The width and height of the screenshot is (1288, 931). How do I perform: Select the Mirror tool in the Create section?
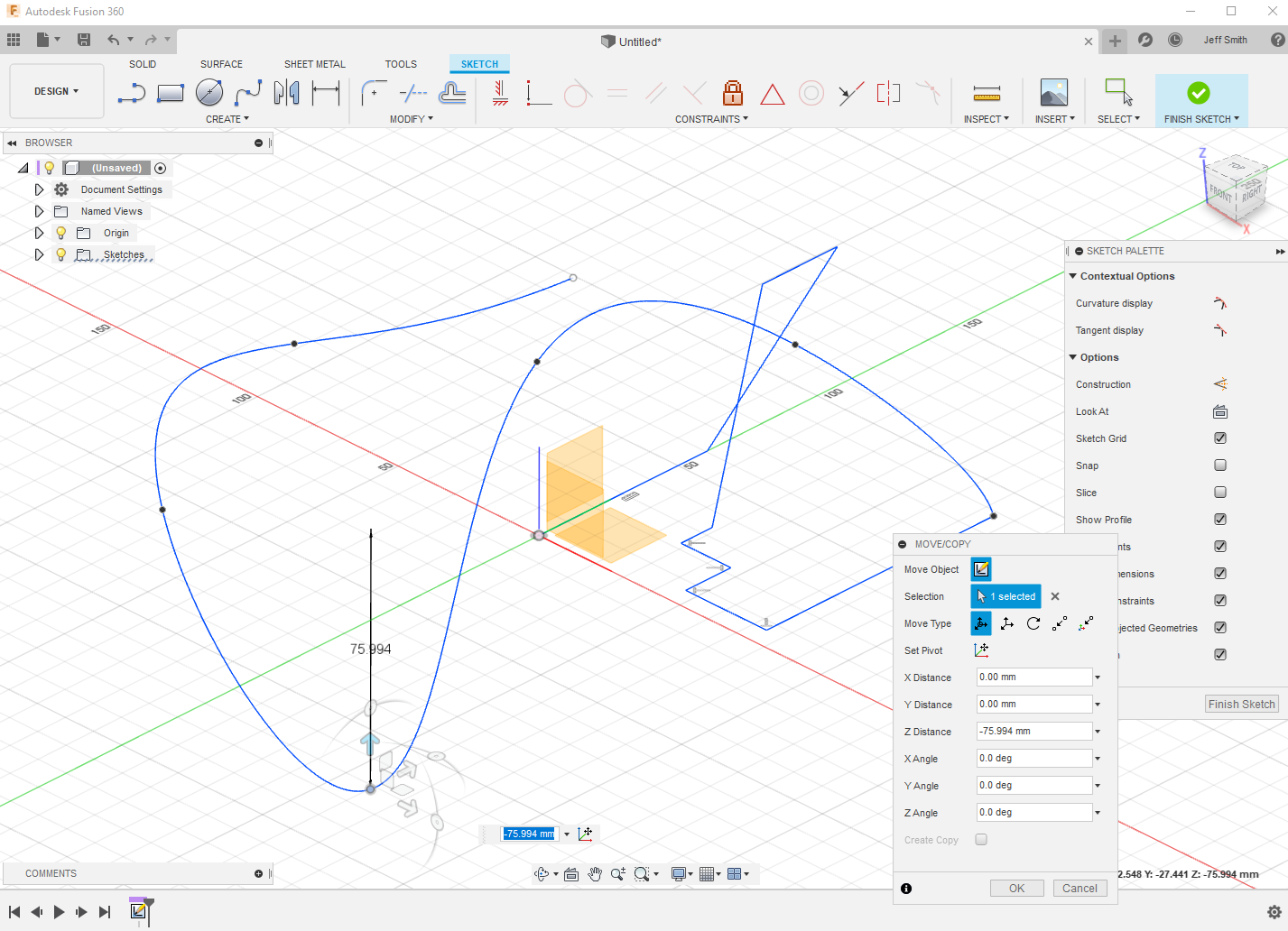(x=285, y=93)
